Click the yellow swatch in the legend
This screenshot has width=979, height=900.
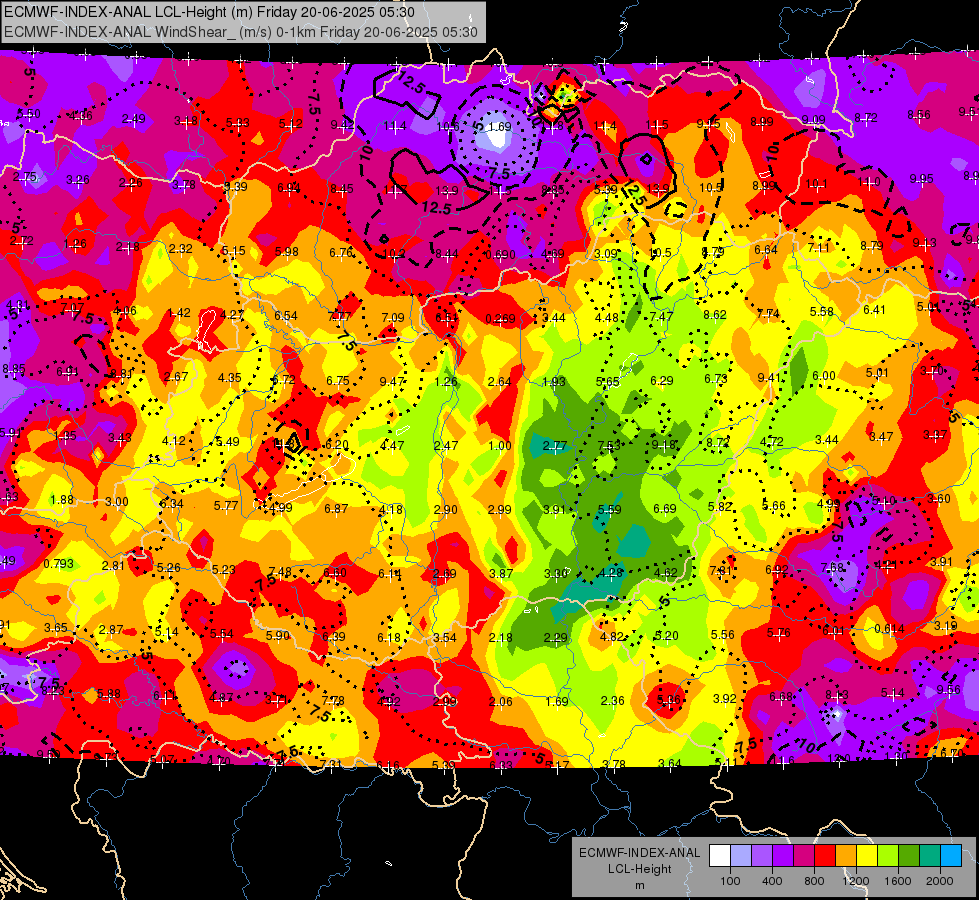click(x=867, y=856)
